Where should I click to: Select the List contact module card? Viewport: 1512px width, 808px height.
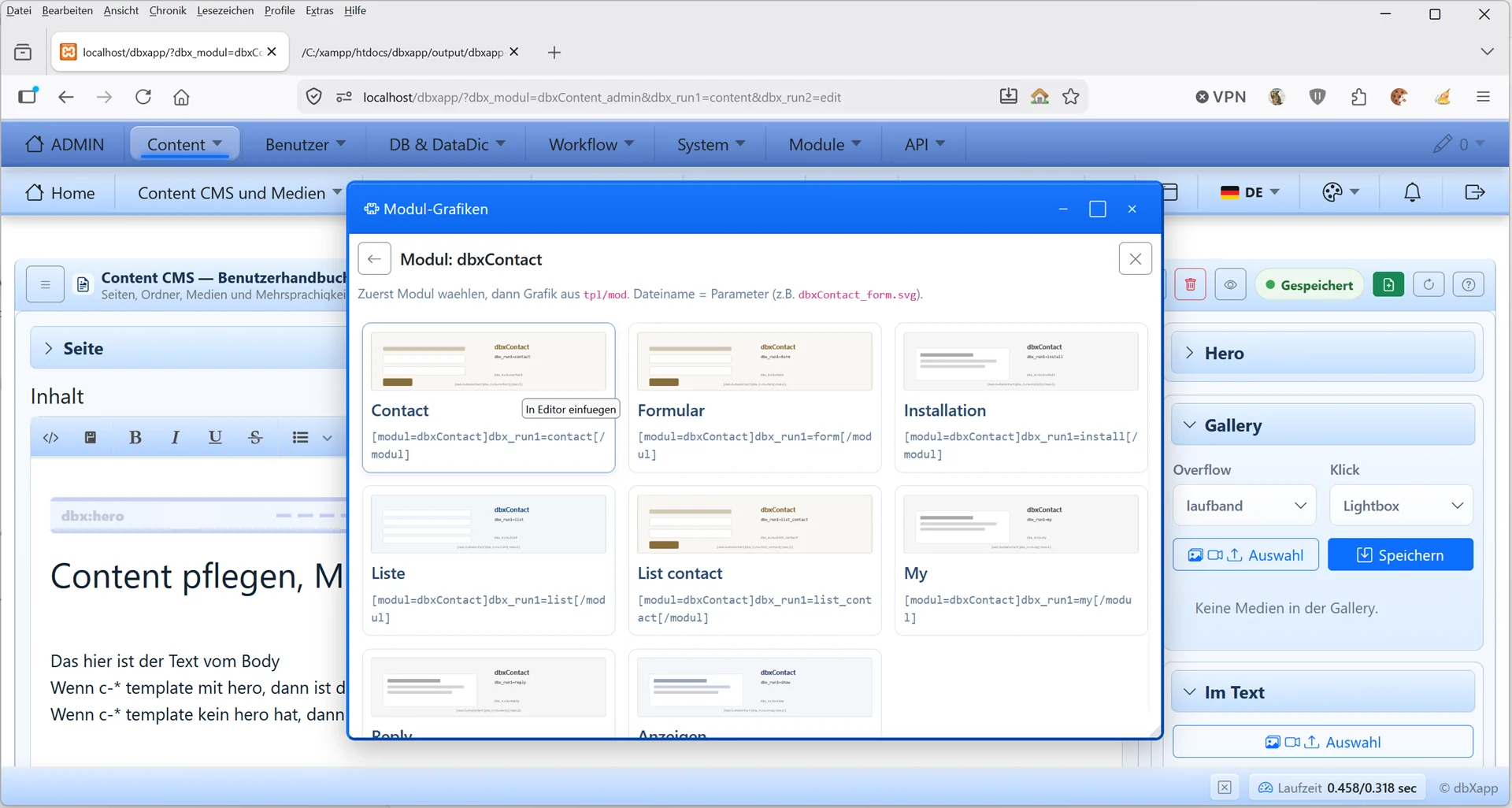point(754,561)
